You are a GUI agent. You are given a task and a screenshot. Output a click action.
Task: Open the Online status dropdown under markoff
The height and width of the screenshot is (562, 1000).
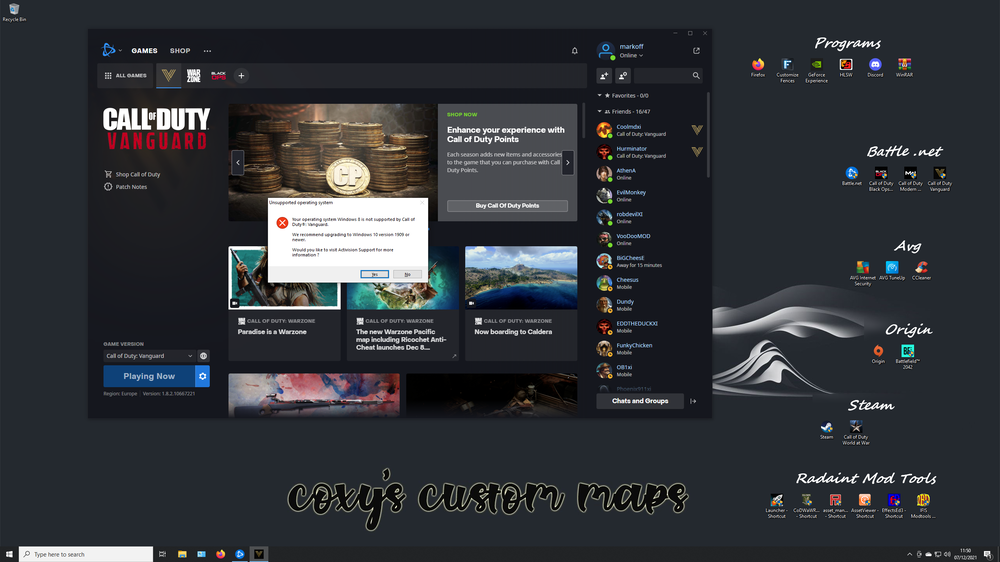631,55
